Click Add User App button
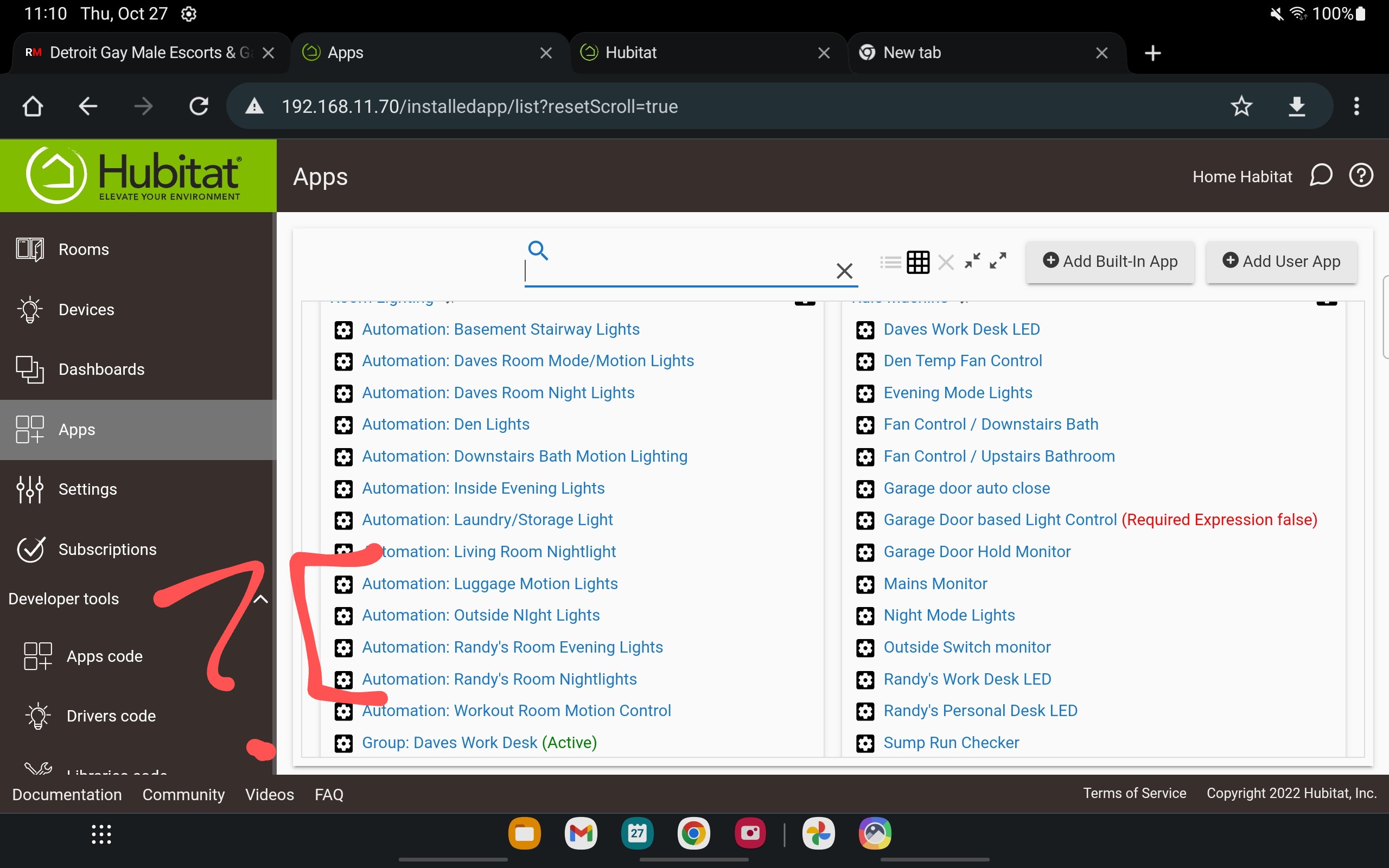The image size is (1389, 868). [1281, 261]
